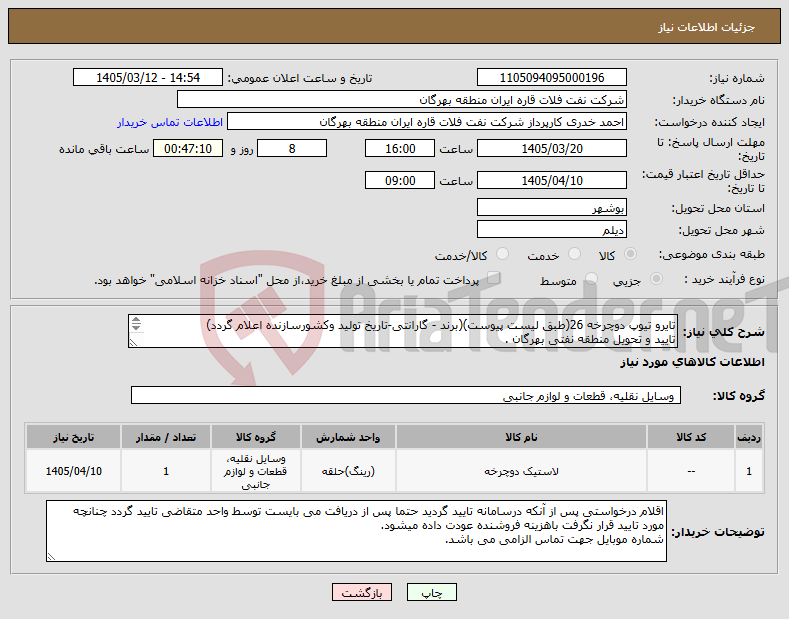Click the response deadline date 1405/03/20
789x619 pixels.
(x=551, y=148)
